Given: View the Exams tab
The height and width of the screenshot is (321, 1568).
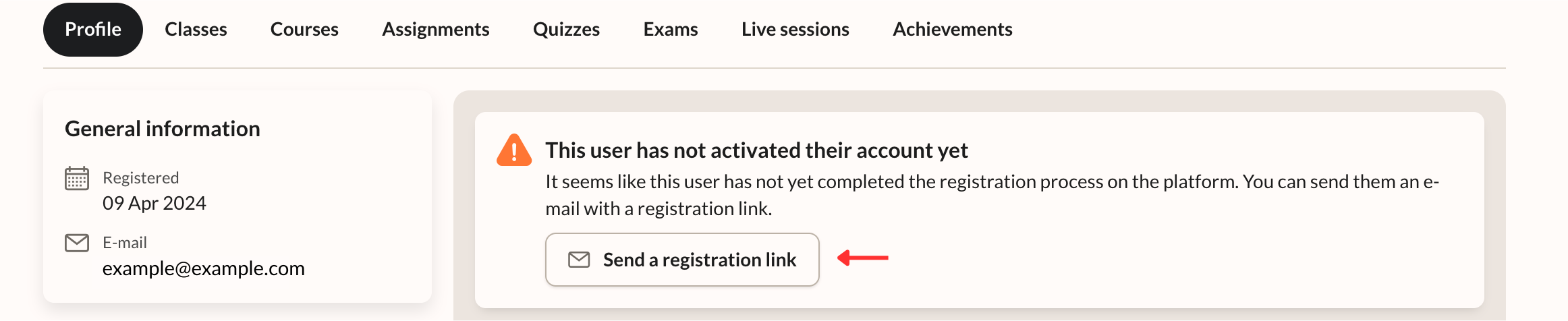Looking at the screenshot, I should click(671, 30).
